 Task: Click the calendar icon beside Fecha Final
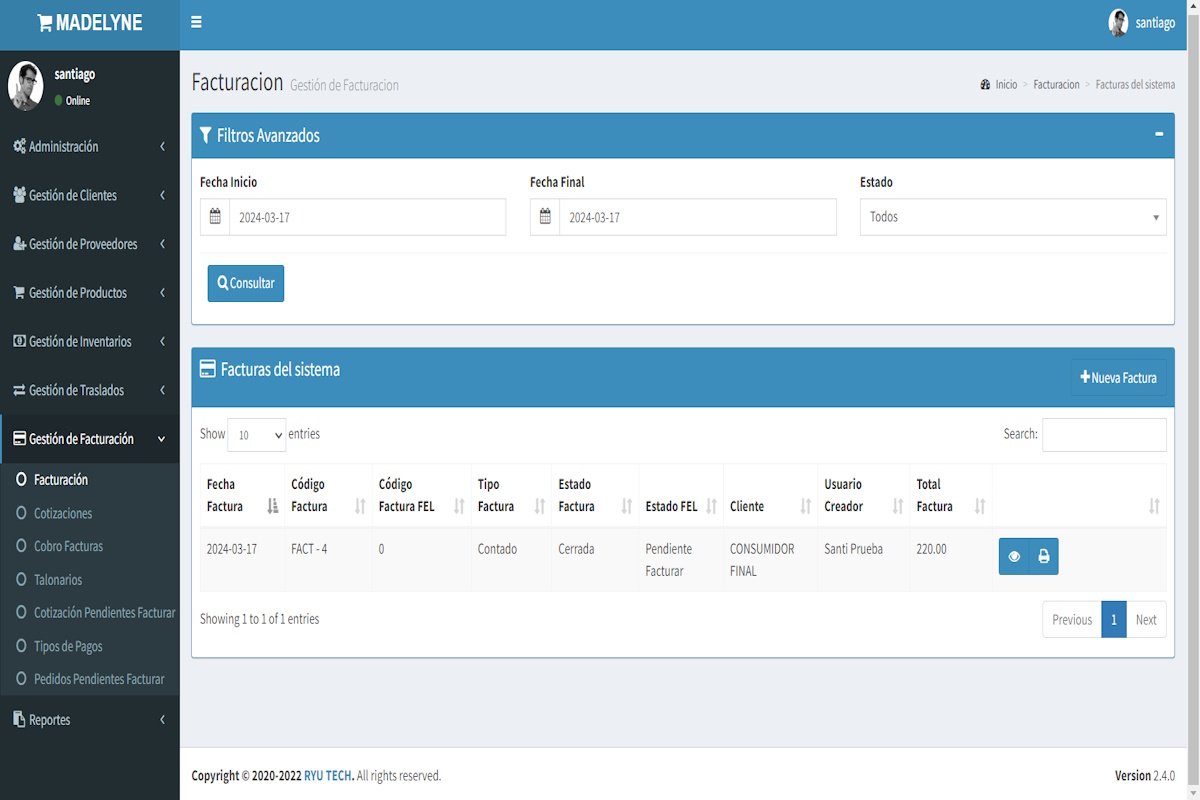545,217
